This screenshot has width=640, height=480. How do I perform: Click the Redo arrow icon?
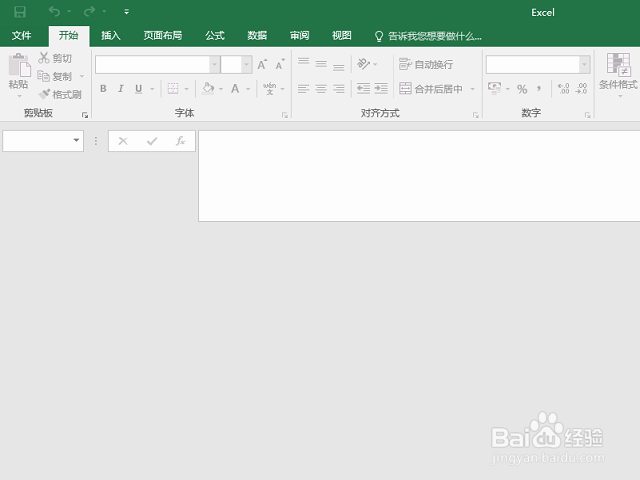point(89,11)
